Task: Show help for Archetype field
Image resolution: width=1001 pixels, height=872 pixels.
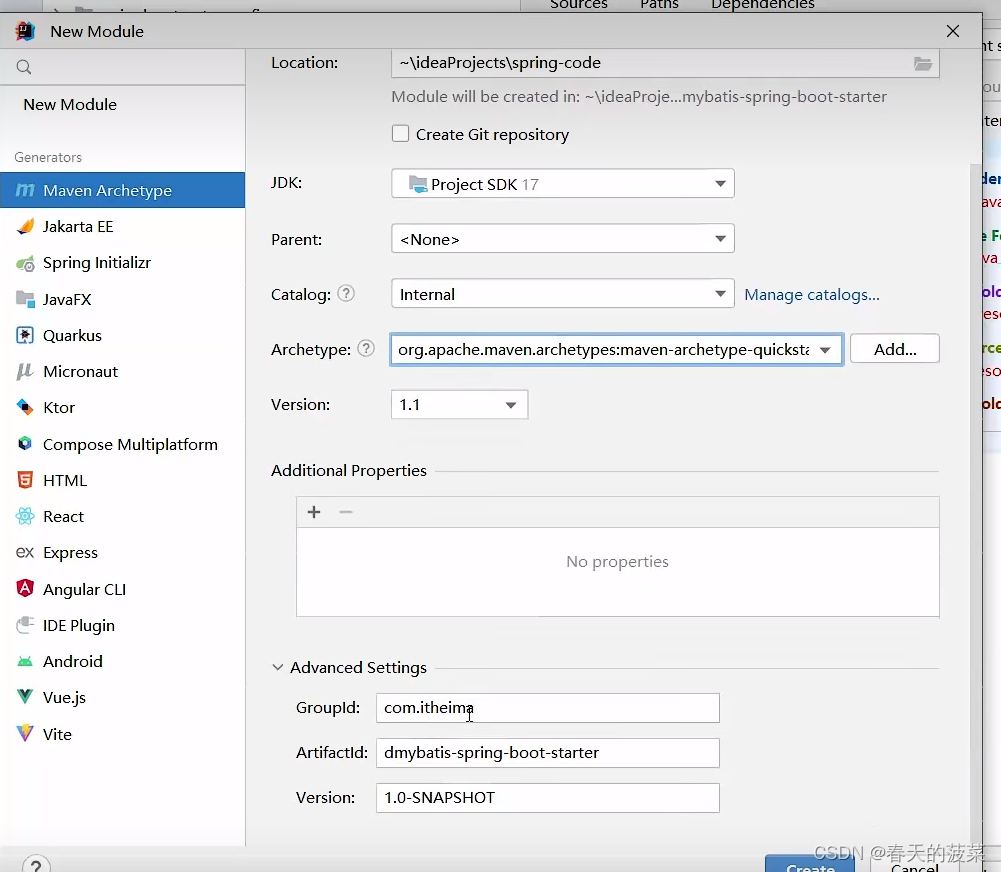Action: [366, 349]
